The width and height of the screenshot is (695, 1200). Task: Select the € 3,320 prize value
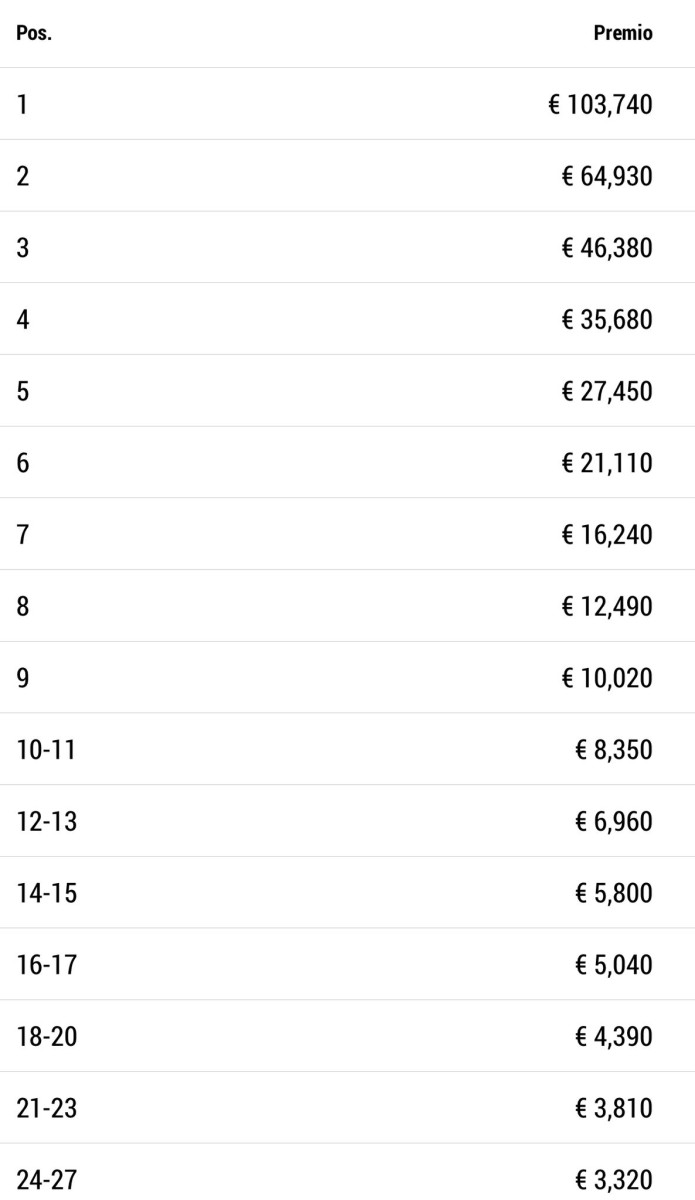pyautogui.click(x=613, y=1180)
